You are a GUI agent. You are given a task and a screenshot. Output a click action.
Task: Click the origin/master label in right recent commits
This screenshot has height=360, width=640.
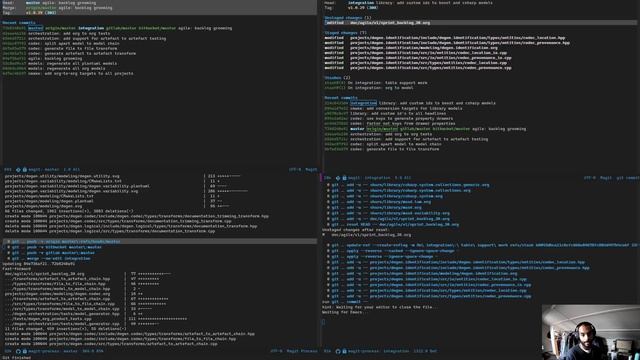click(382, 129)
